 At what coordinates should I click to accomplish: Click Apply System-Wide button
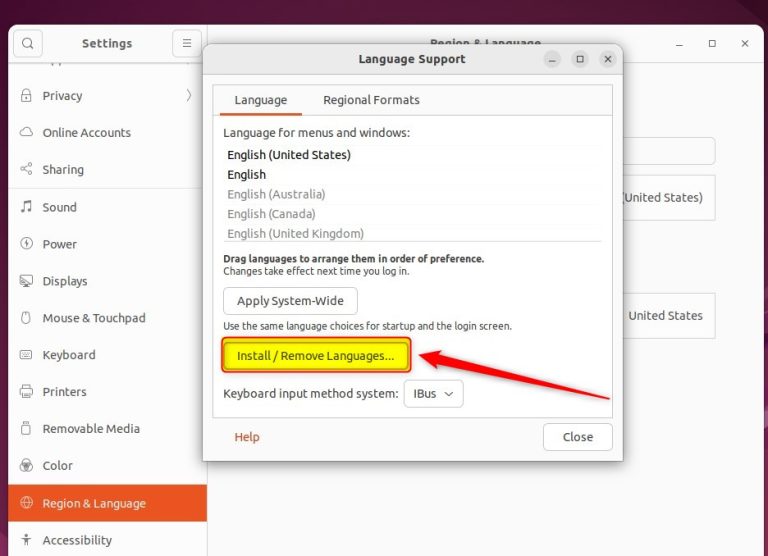click(x=290, y=301)
